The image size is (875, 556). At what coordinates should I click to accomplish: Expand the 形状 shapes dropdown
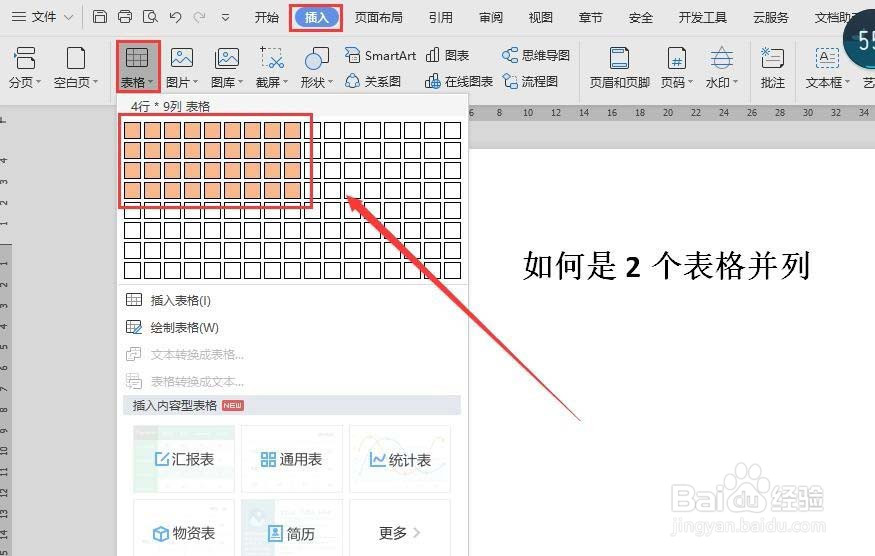(331, 83)
